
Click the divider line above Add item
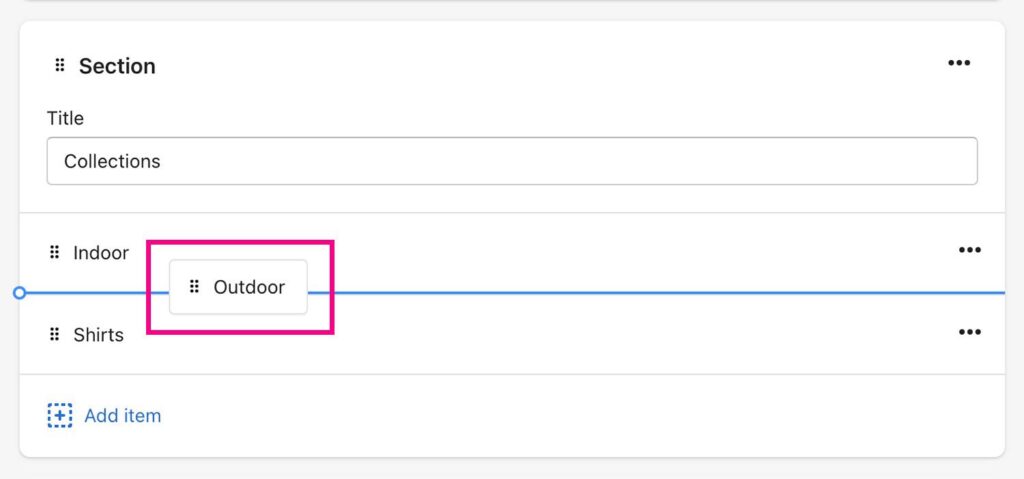click(512, 374)
